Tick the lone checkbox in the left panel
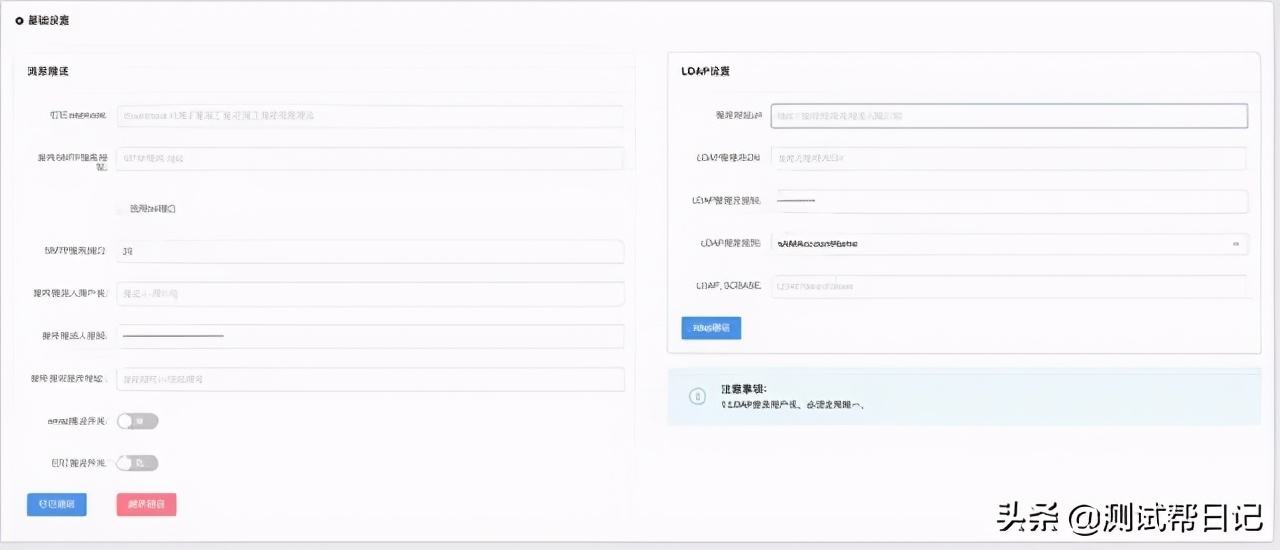Viewport: 1280px width, 550px height. 122,209
